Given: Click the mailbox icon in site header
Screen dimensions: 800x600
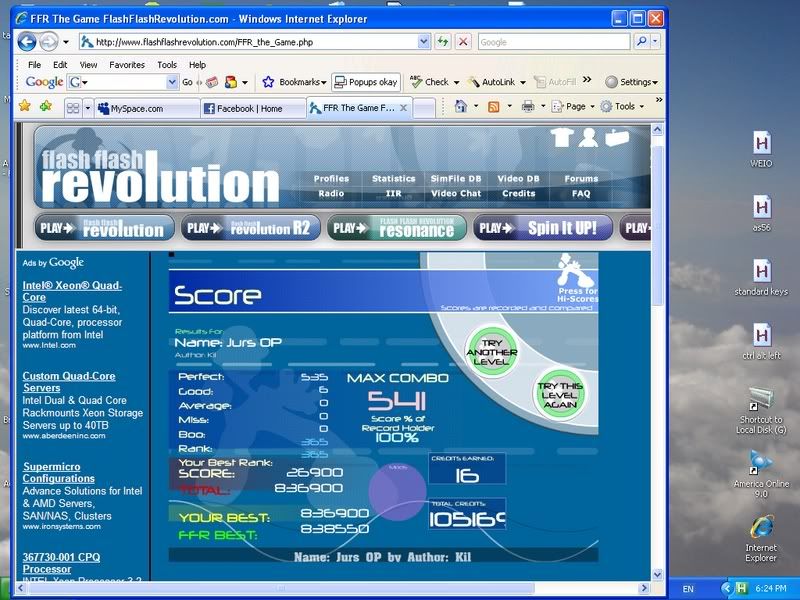Looking at the screenshot, I should (x=616, y=138).
